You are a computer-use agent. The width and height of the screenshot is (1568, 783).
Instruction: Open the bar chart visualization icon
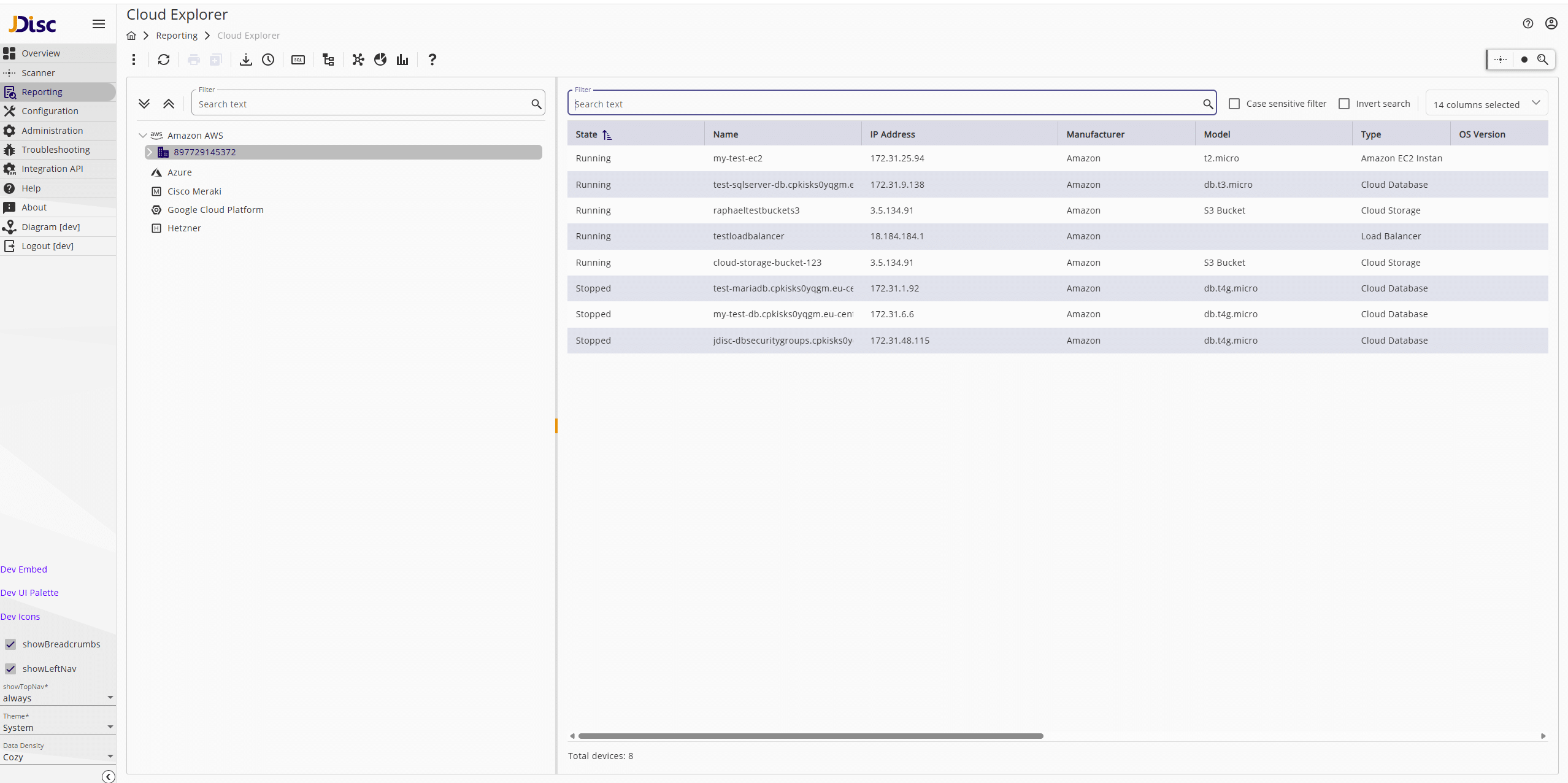(401, 60)
